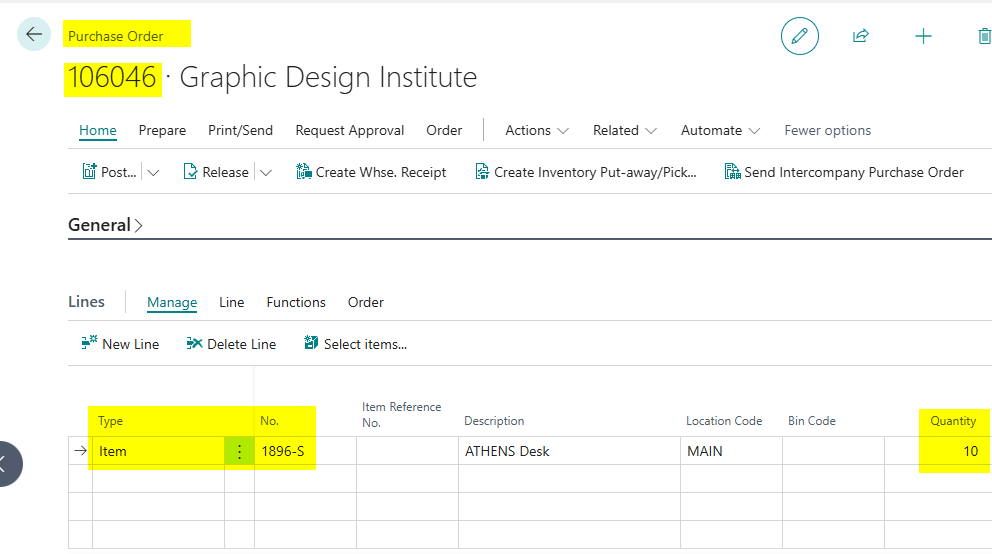Image resolution: width=992 pixels, height=554 pixels.
Task: Open the Related menu
Action: 625,130
